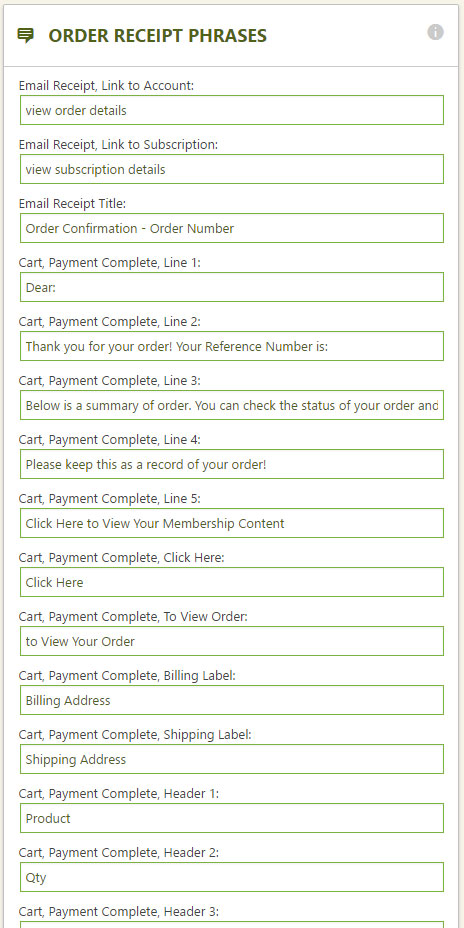
Task: Focus the Billing Address label field
Action: [232, 700]
